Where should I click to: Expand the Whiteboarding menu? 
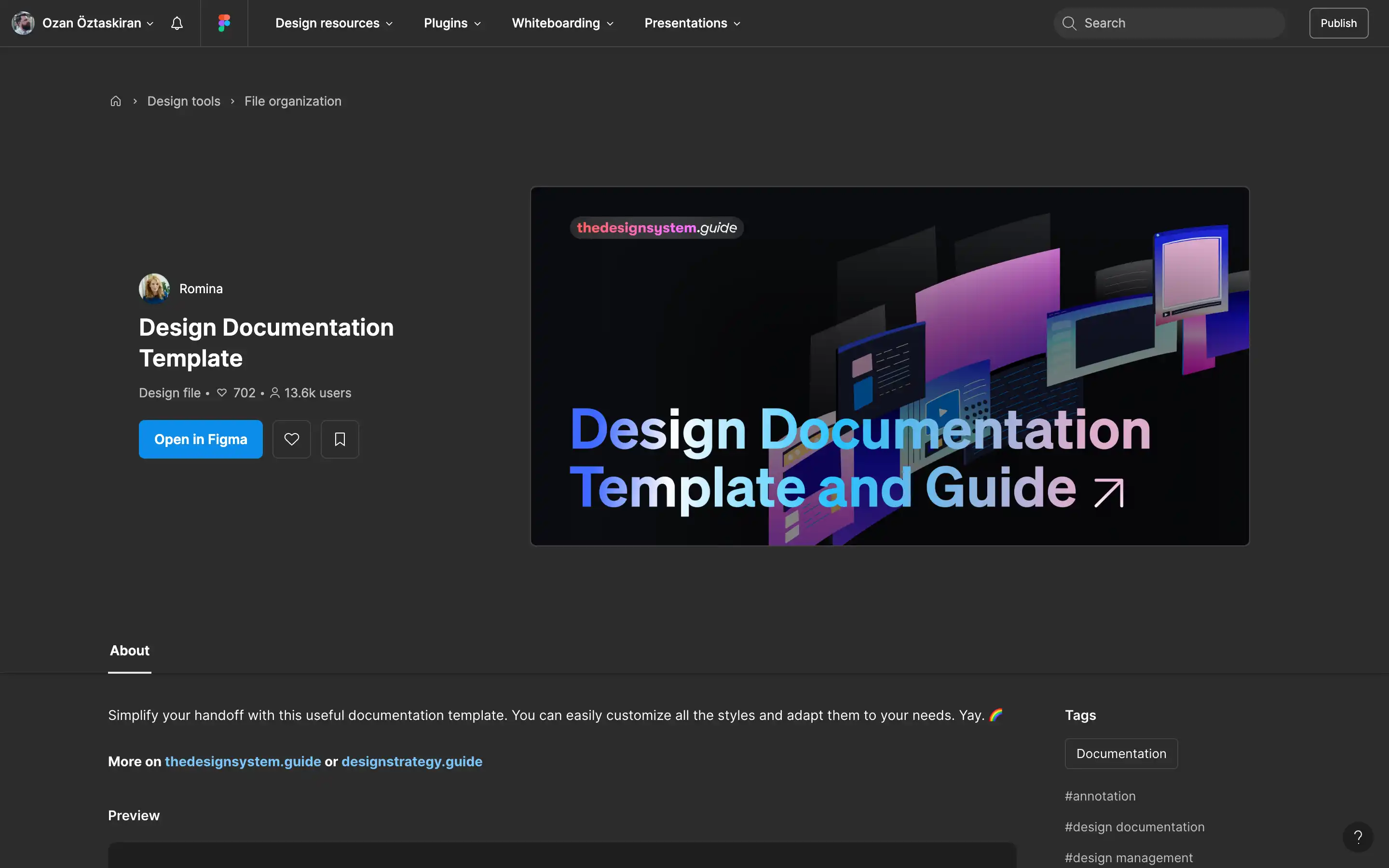tap(562, 23)
